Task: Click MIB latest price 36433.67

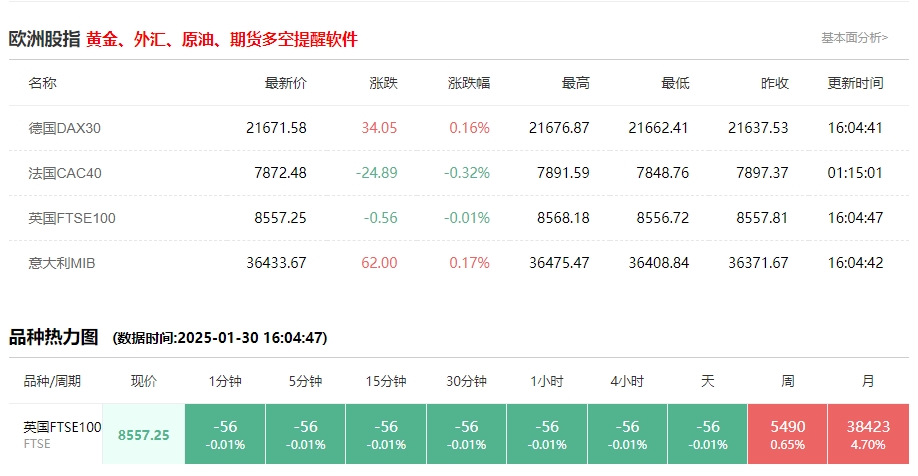Action: click(x=276, y=263)
